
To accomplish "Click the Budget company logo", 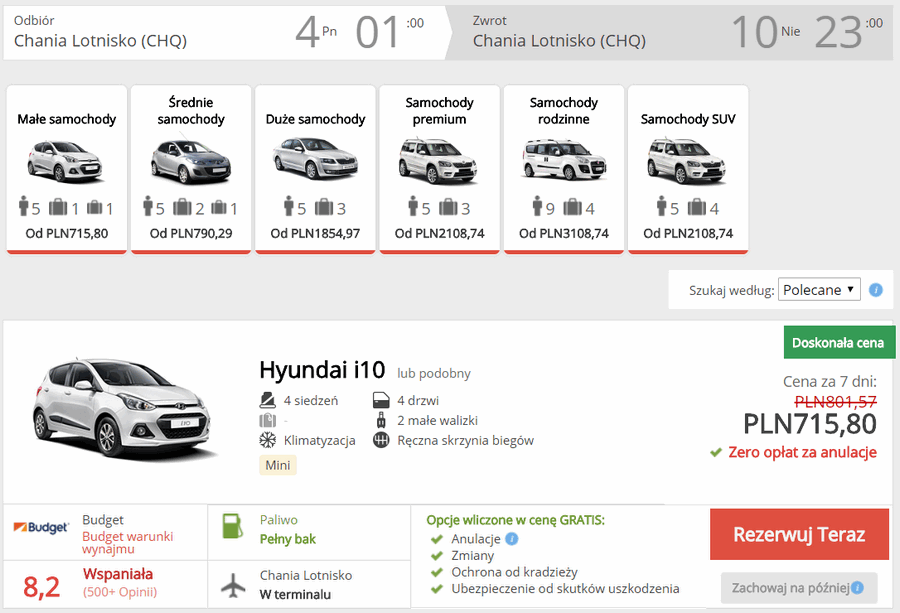I will (41, 527).
